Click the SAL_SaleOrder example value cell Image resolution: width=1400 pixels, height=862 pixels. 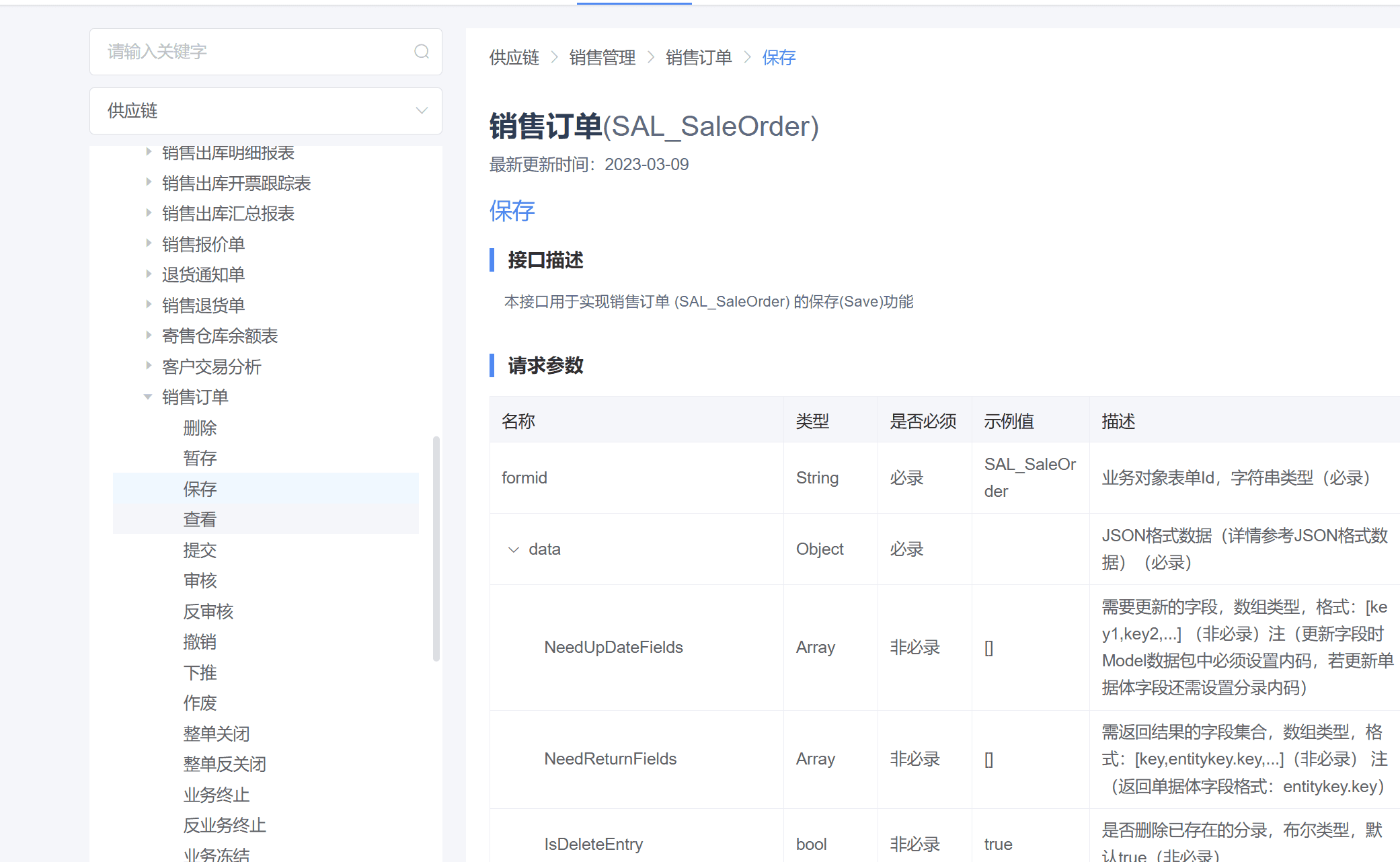tap(1030, 478)
